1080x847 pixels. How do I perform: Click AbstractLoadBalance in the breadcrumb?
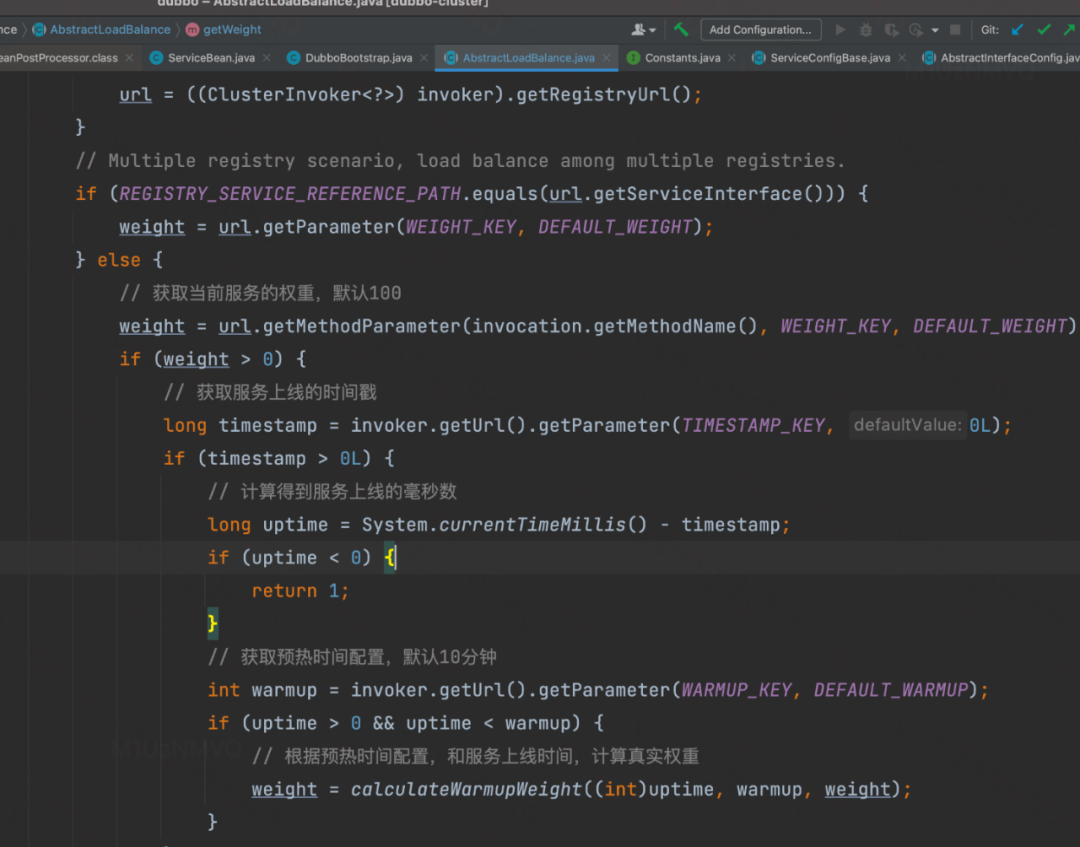tap(110, 30)
